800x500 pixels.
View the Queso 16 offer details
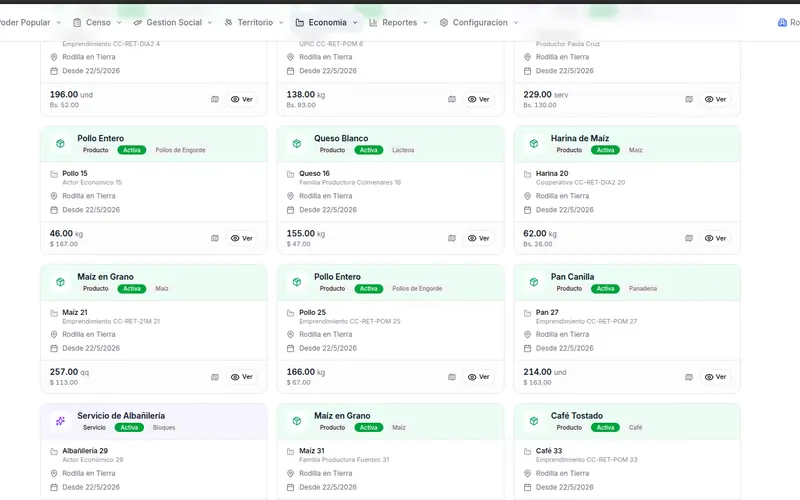[x=479, y=238]
